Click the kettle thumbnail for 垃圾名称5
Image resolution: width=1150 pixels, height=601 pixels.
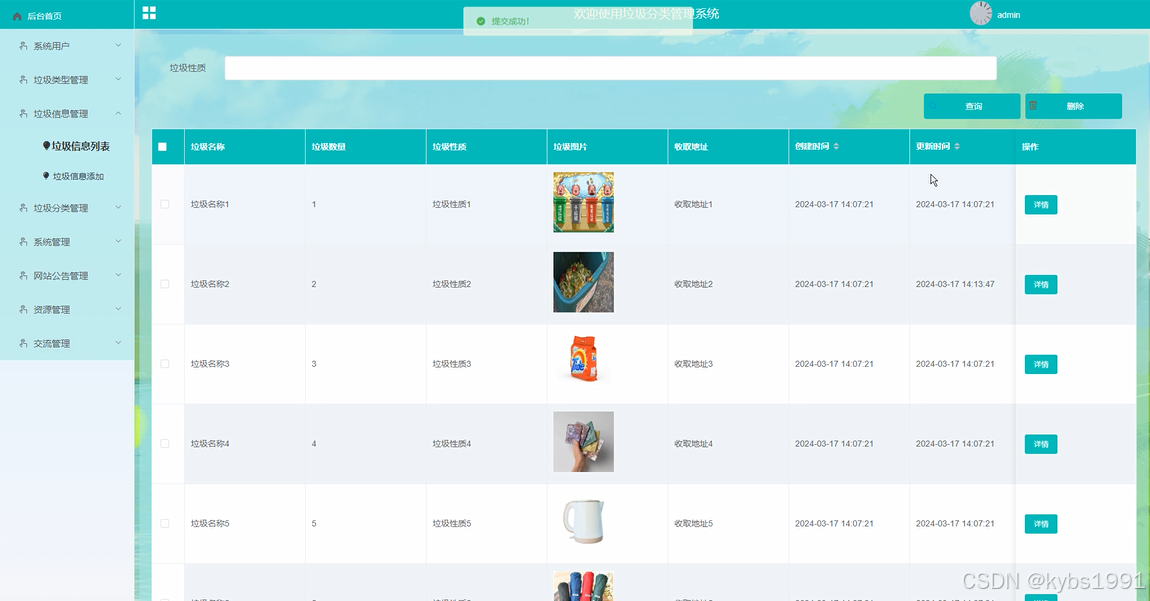pyautogui.click(x=583, y=521)
